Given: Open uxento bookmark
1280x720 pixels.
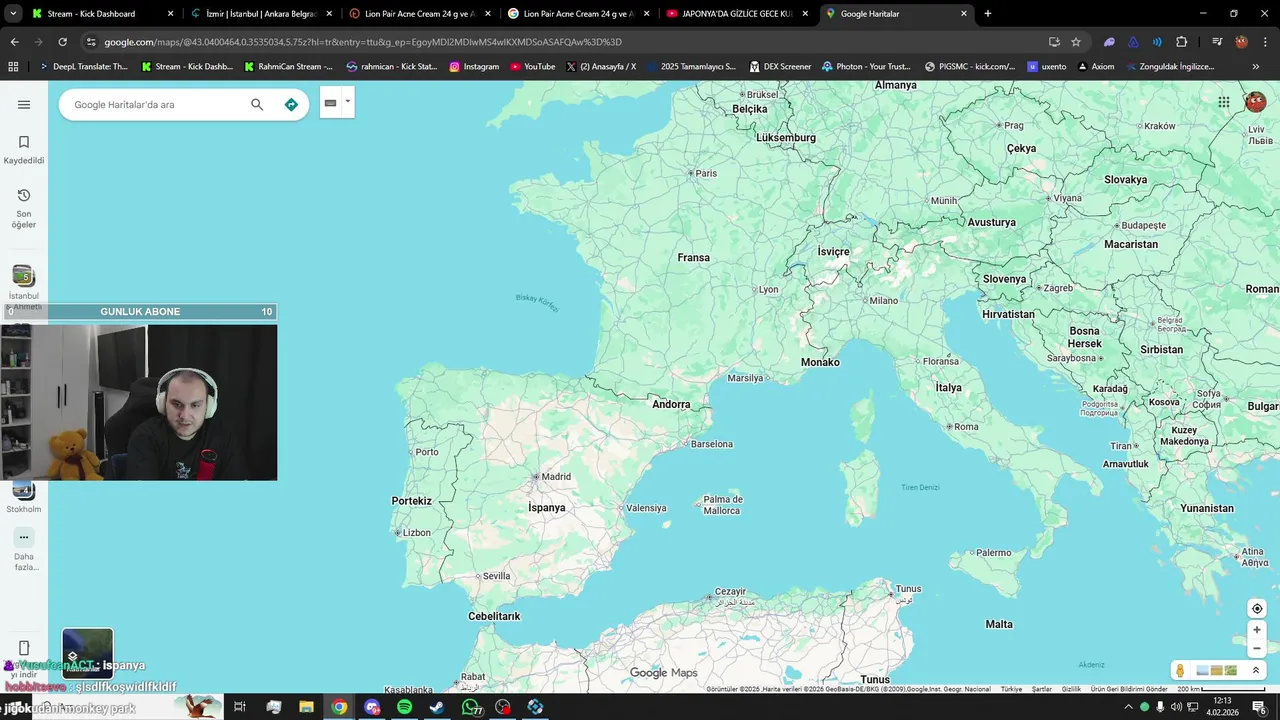Looking at the screenshot, I should [1047, 67].
